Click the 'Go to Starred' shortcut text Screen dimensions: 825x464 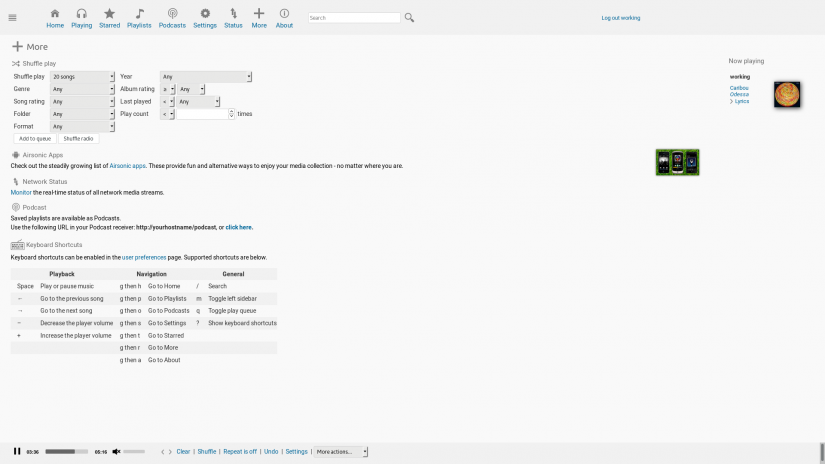coord(166,336)
